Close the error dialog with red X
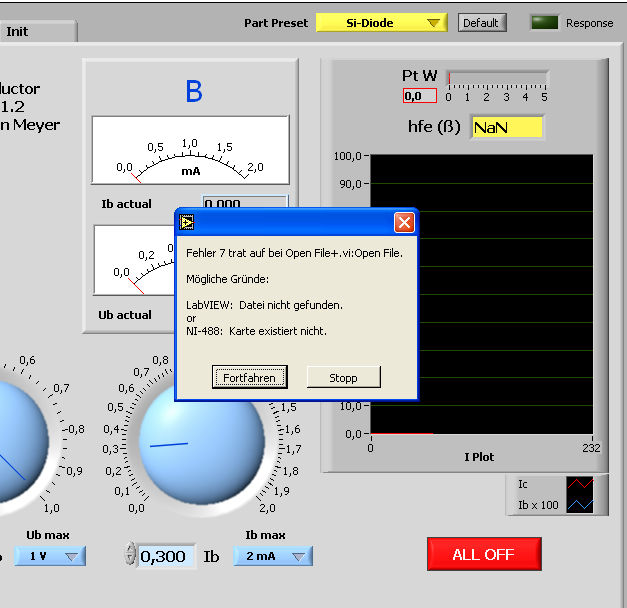This screenshot has width=627, height=608. pos(404,222)
